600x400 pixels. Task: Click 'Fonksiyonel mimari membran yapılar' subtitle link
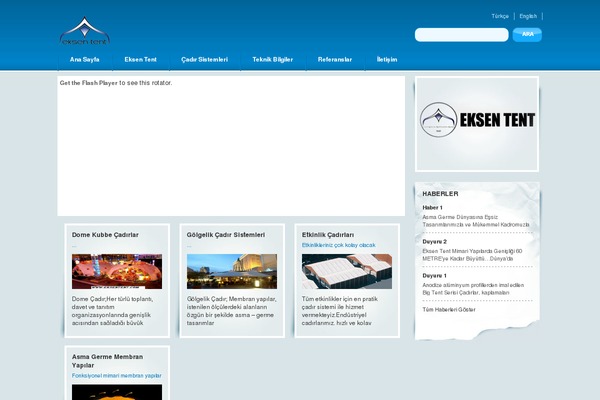(117, 376)
